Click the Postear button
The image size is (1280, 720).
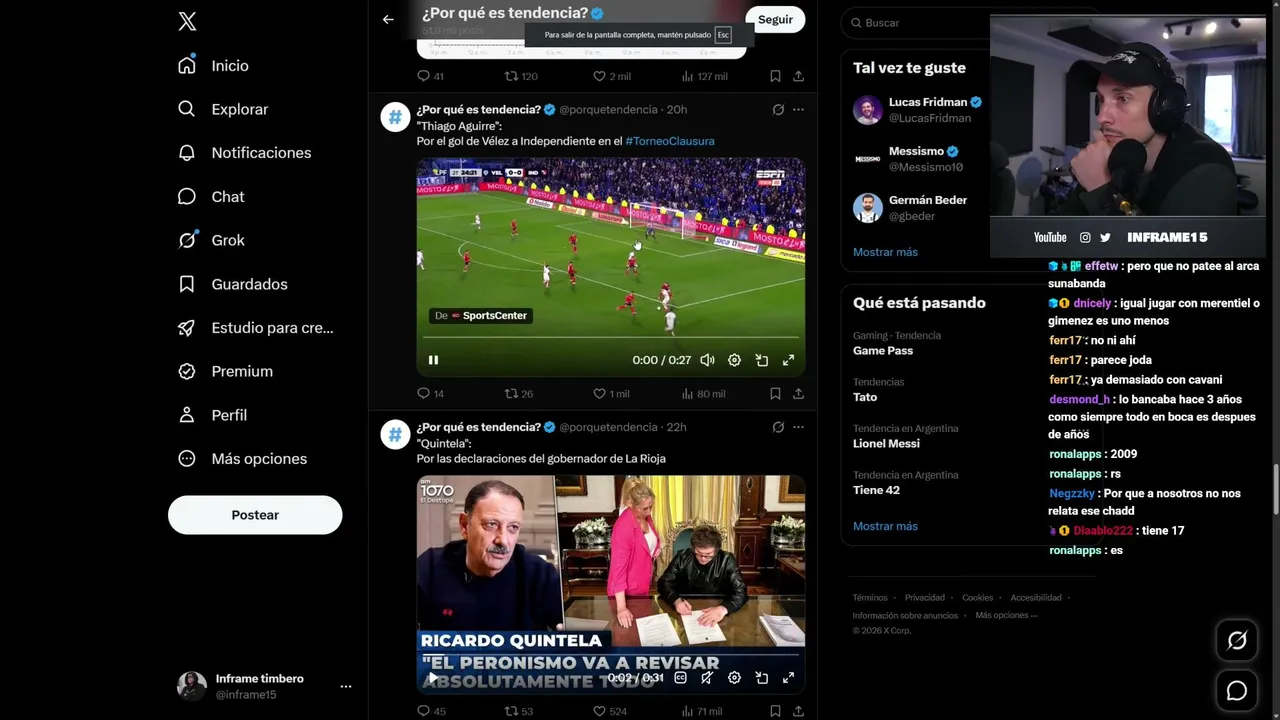[x=255, y=515]
